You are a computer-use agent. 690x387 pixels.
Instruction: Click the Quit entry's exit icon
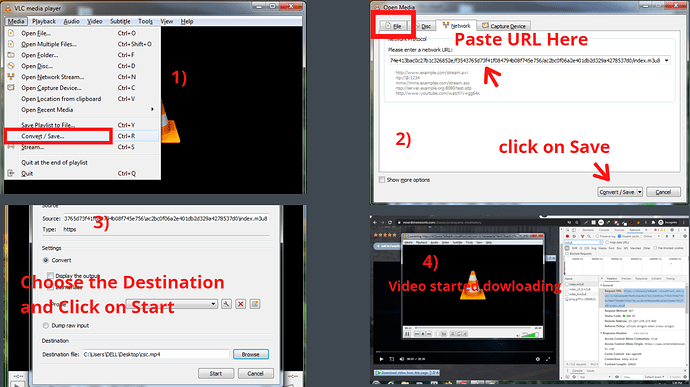tap(11, 173)
